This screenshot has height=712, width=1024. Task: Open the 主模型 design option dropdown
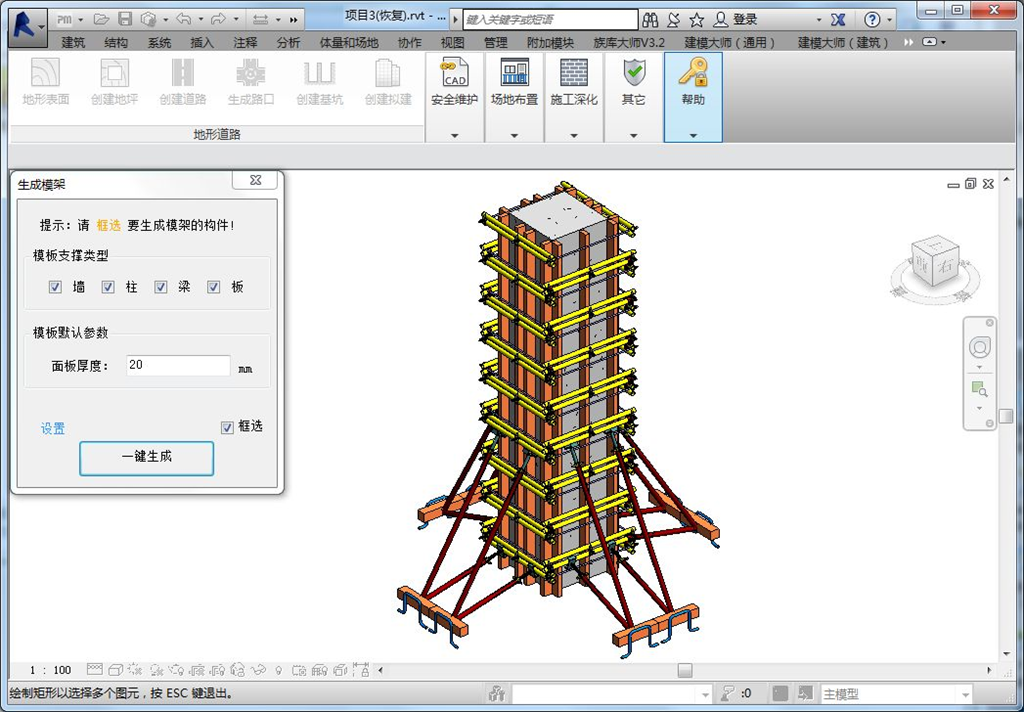point(896,694)
